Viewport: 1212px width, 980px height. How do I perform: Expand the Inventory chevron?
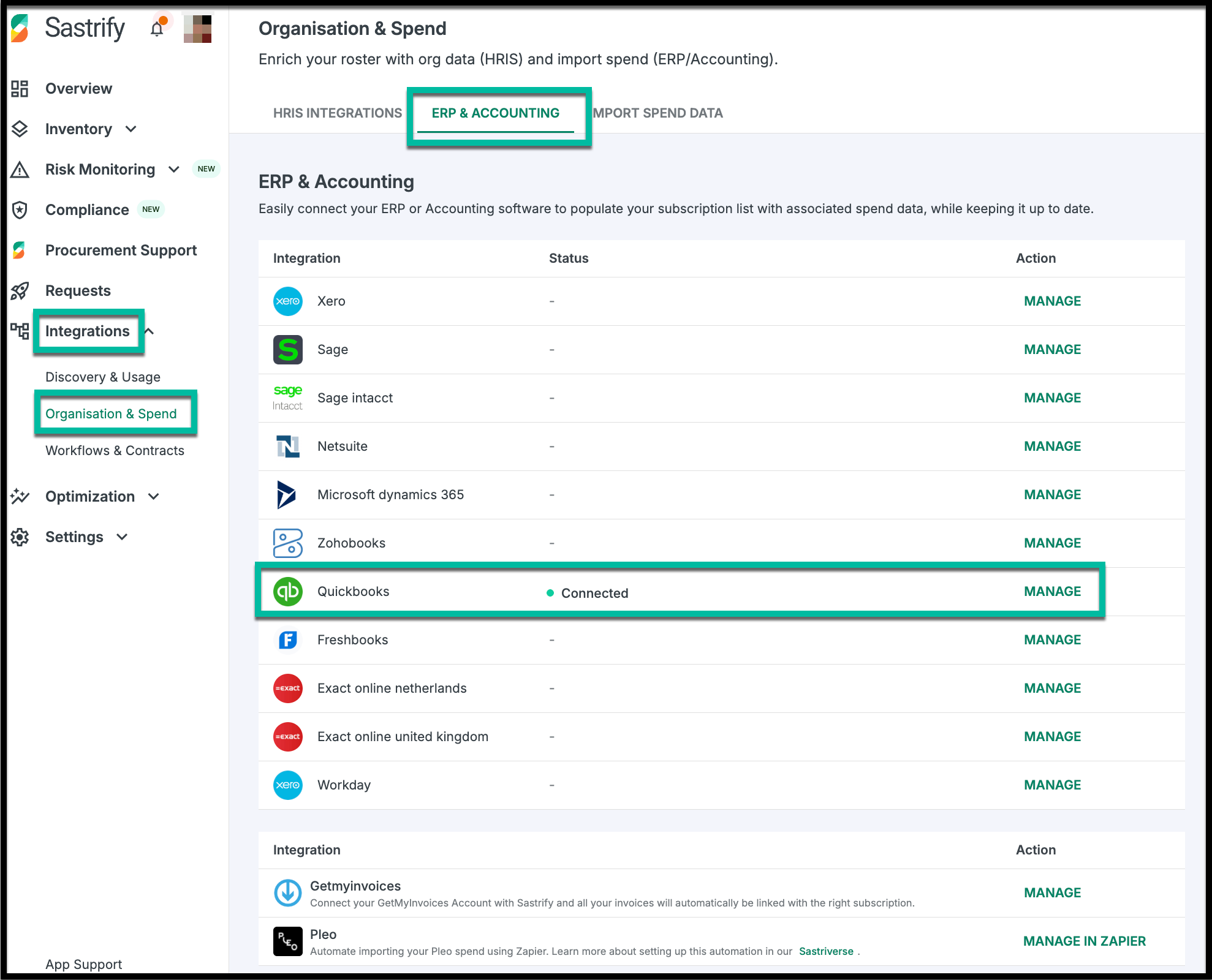131,129
